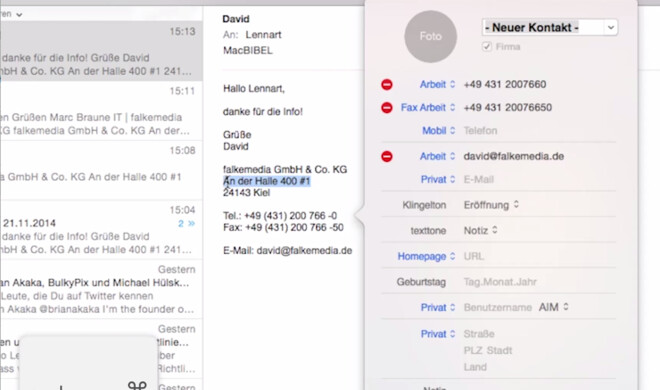Click the Tel.: +49 (431) 200 766 -0 line
Image resolution: width=660 pixels, height=390 pixels.
280,216
